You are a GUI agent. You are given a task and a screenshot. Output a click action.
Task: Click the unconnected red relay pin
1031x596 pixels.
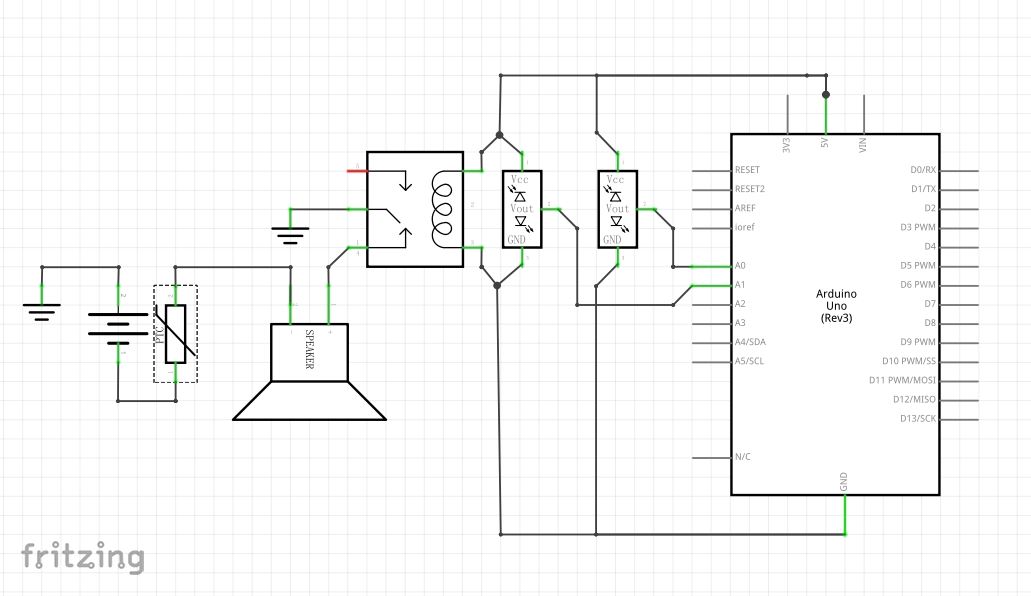coord(357,171)
